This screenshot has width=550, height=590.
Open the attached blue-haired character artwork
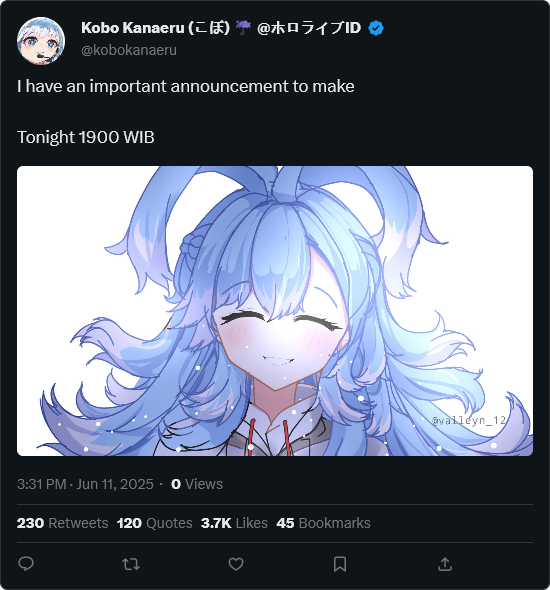(275, 311)
